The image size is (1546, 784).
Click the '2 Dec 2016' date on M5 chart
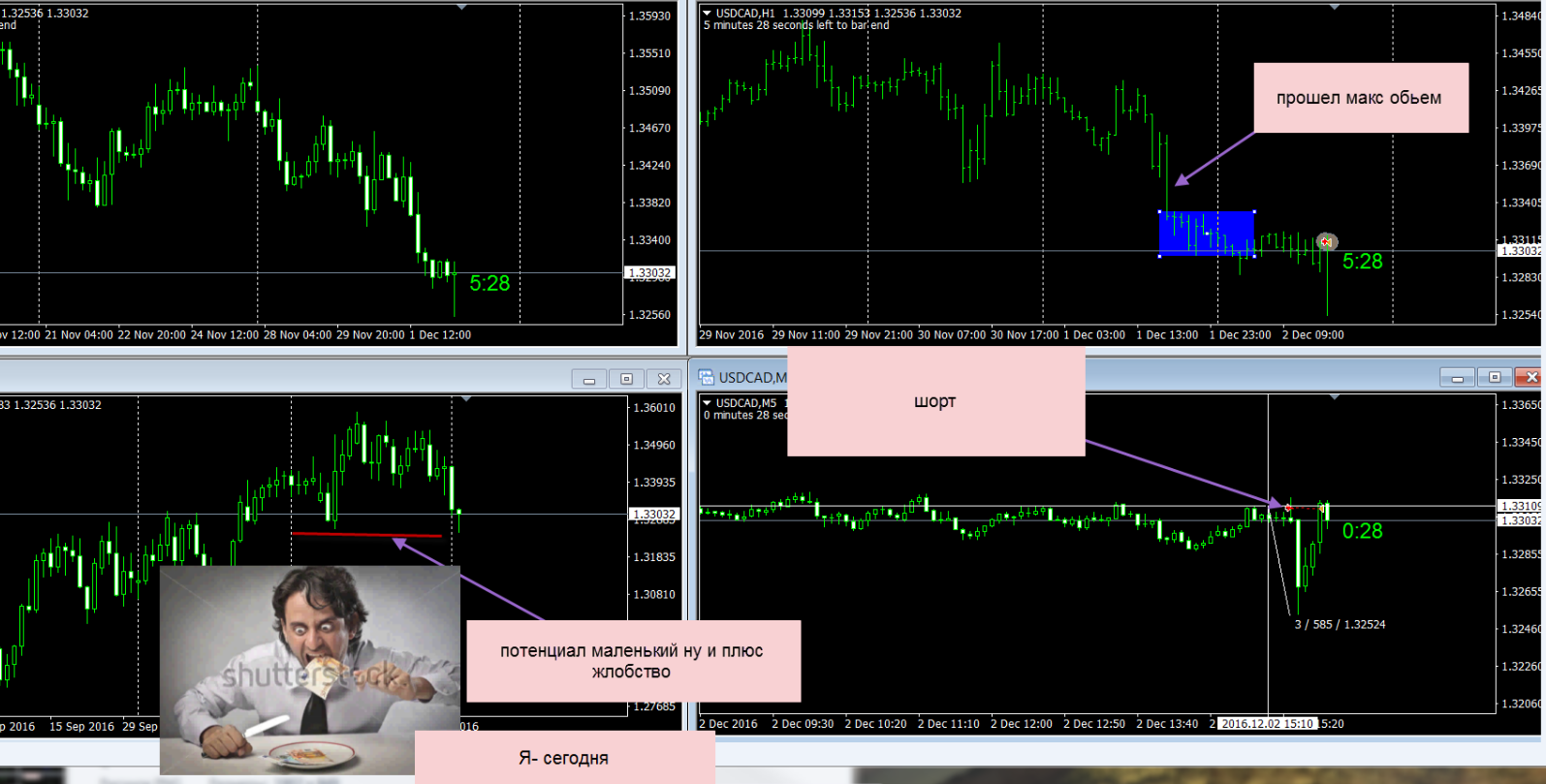pyautogui.click(x=729, y=724)
